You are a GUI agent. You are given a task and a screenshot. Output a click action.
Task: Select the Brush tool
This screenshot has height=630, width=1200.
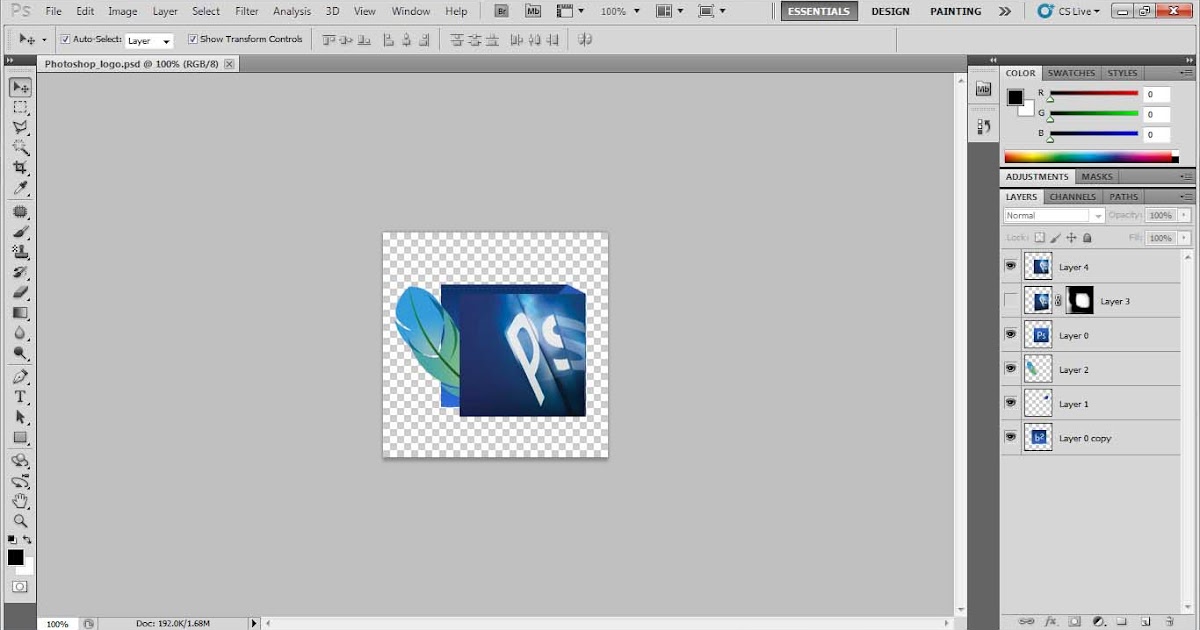20,231
